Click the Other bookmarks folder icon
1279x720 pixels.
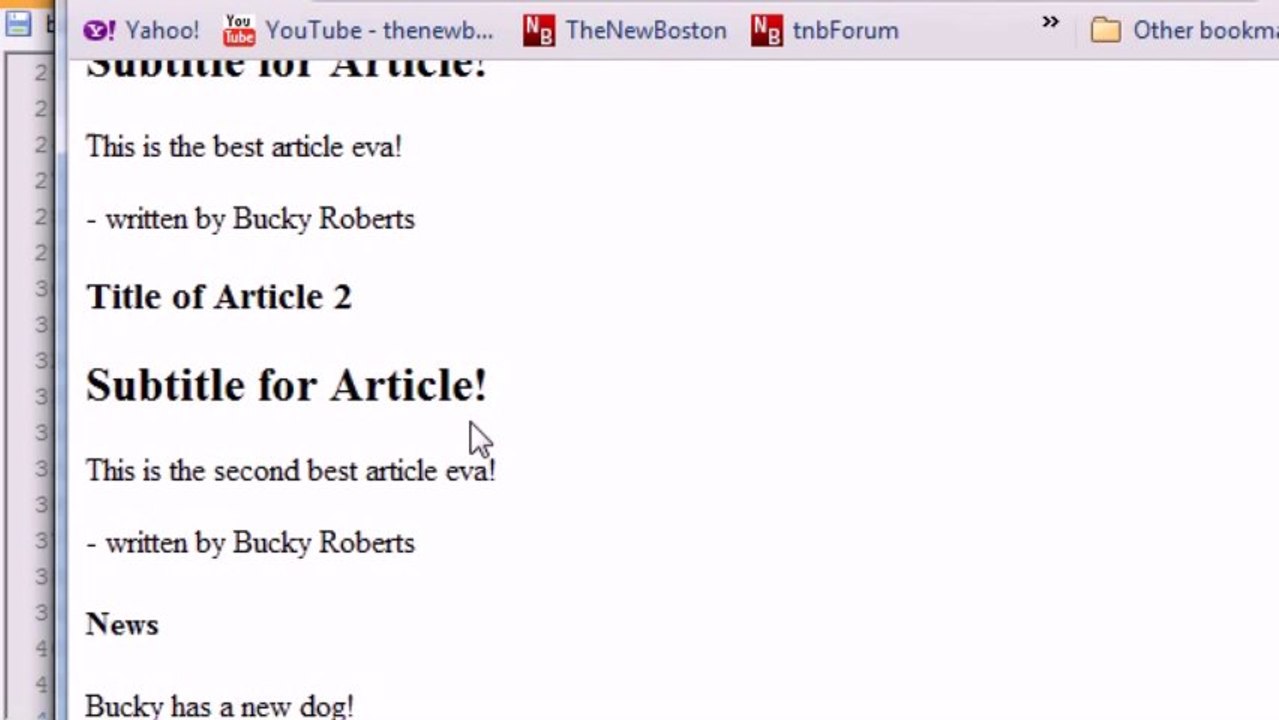point(1105,30)
